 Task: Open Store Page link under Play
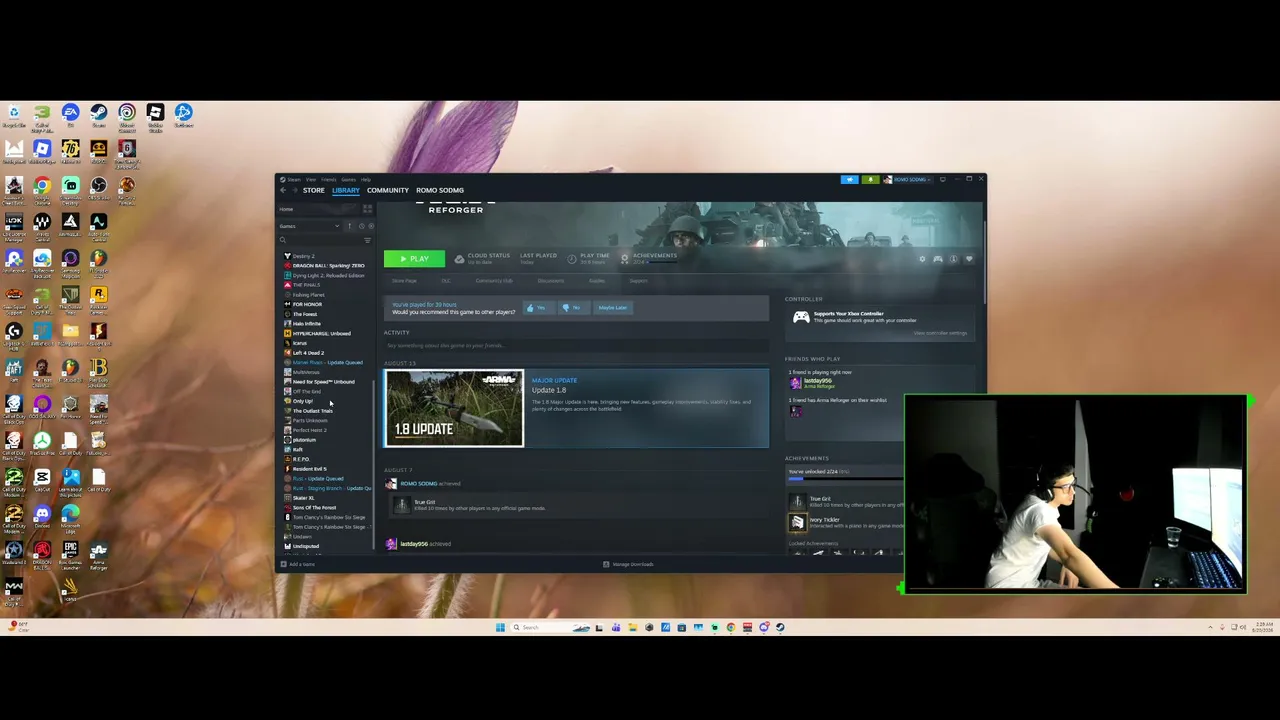coord(404,281)
